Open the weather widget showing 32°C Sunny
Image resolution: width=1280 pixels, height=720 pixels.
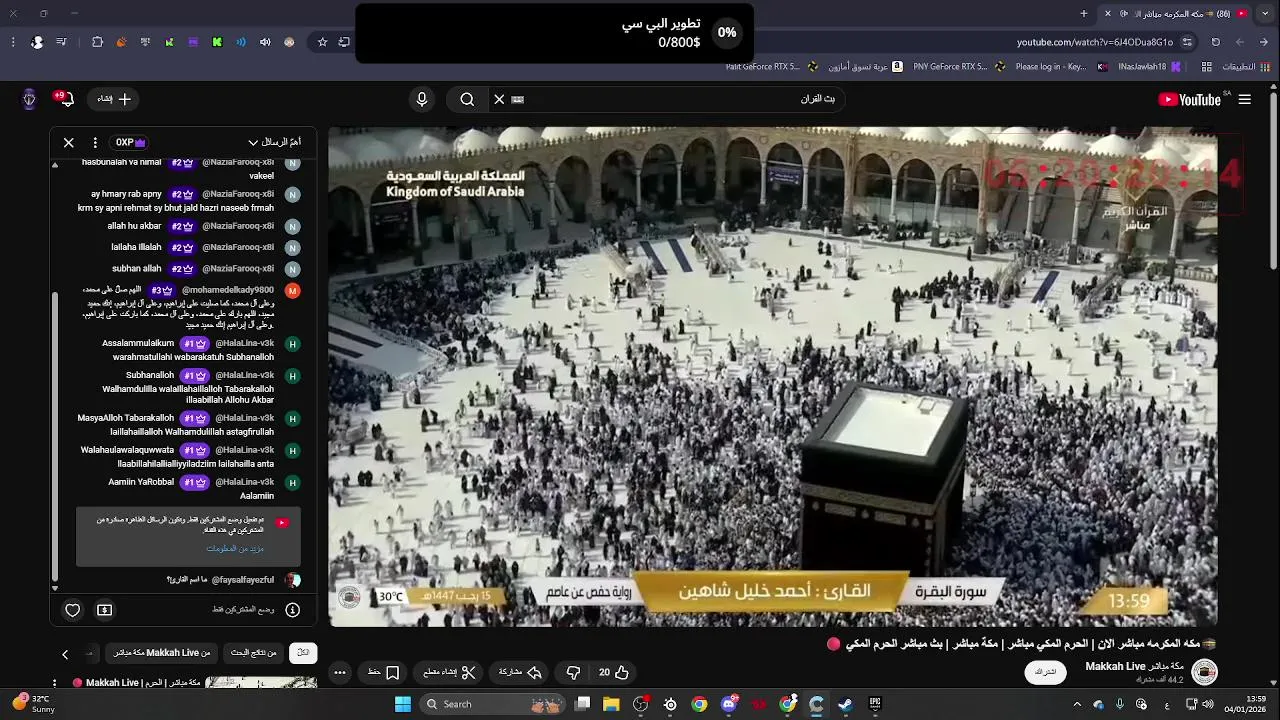pos(33,704)
